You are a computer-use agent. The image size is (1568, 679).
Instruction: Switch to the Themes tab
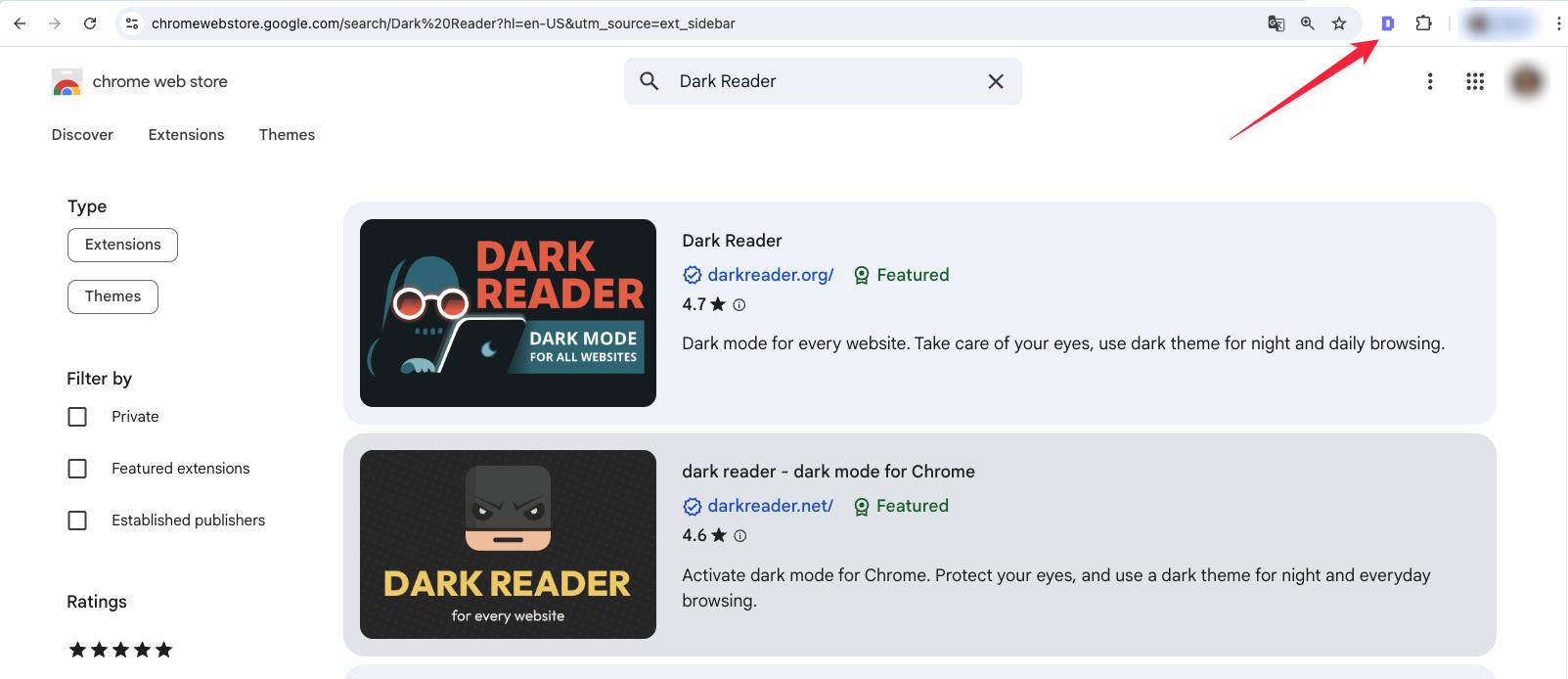click(287, 135)
